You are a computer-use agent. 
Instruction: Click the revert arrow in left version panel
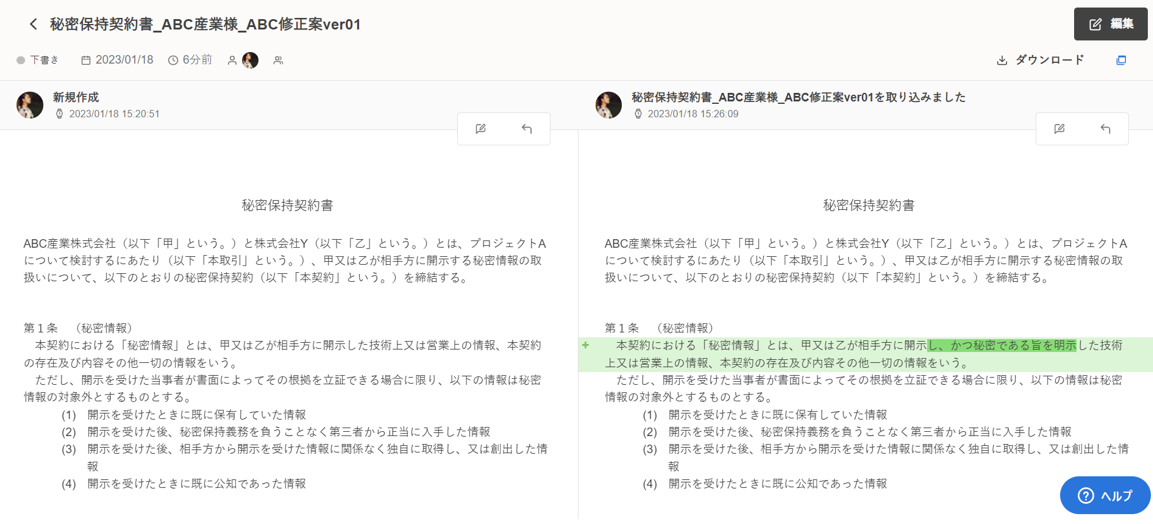click(527, 129)
